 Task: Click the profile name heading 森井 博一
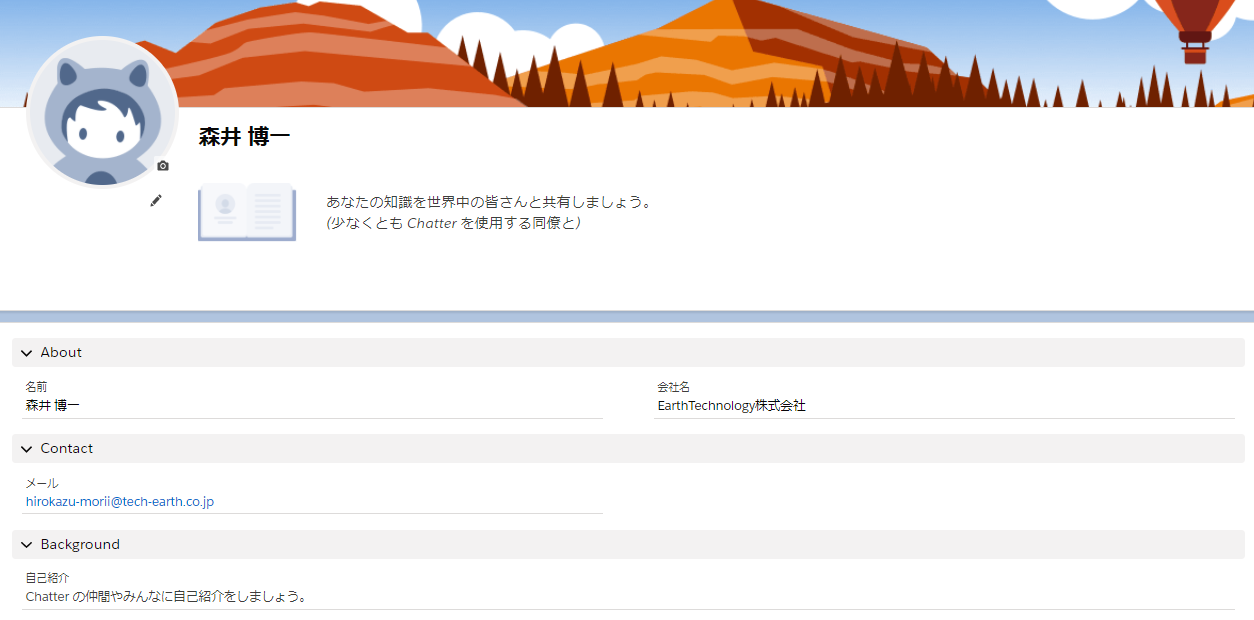[244, 137]
